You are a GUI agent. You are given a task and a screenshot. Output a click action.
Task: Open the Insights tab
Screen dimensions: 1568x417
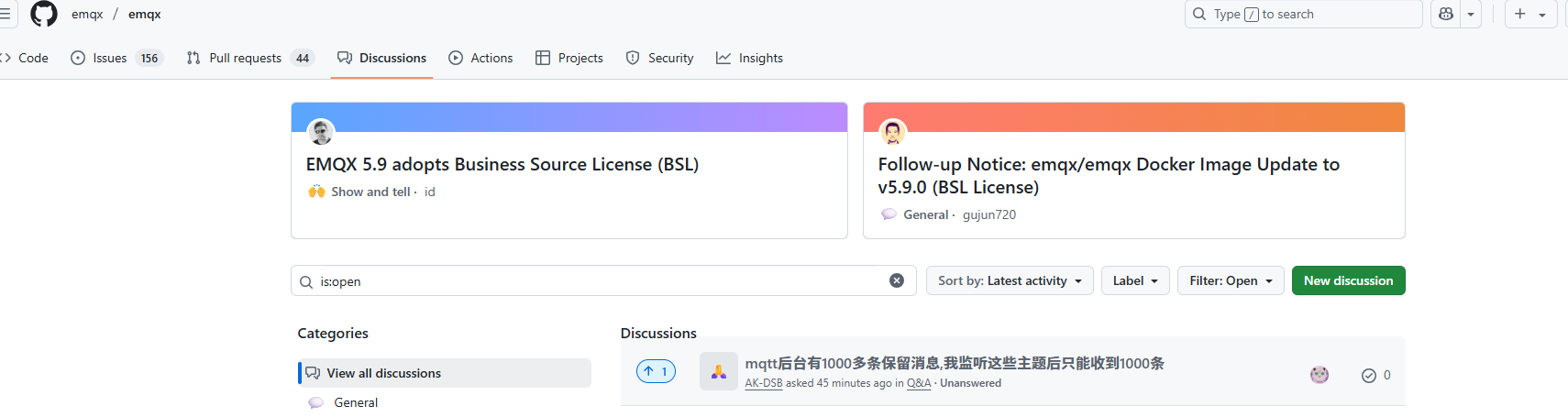click(750, 58)
